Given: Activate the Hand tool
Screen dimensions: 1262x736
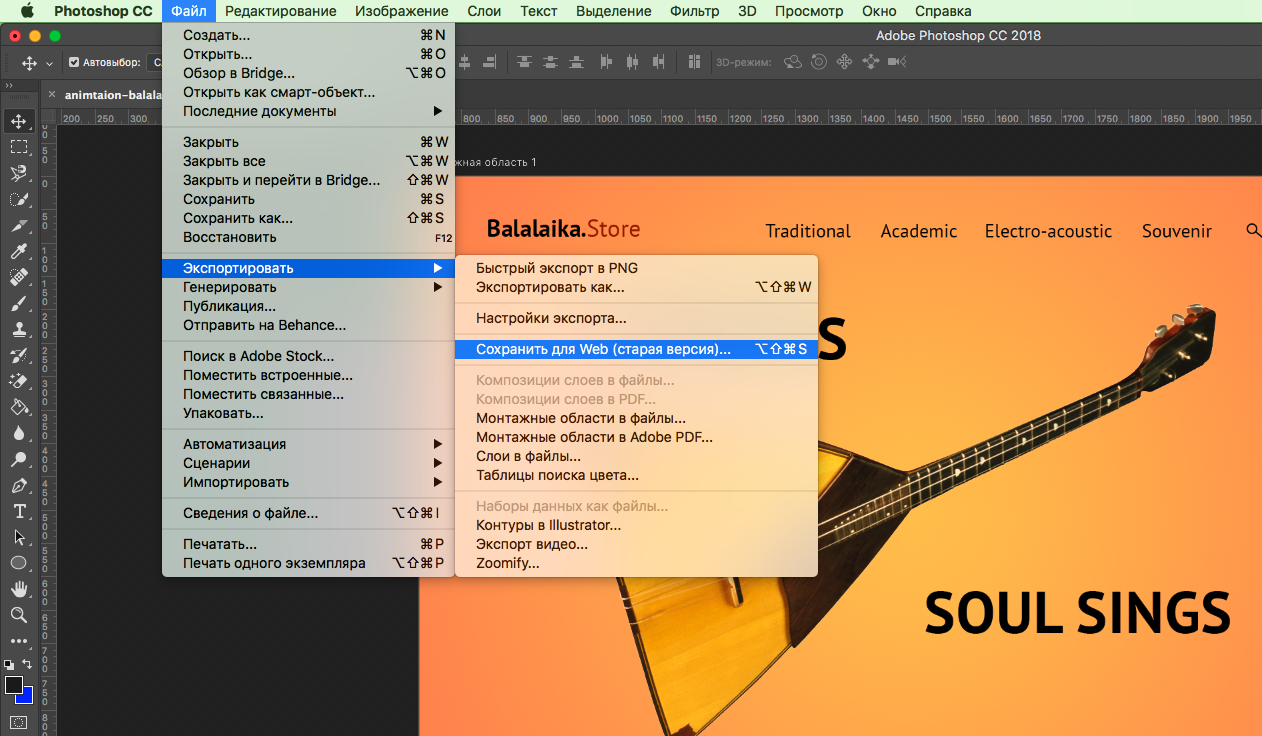Looking at the screenshot, I should point(19,589).
